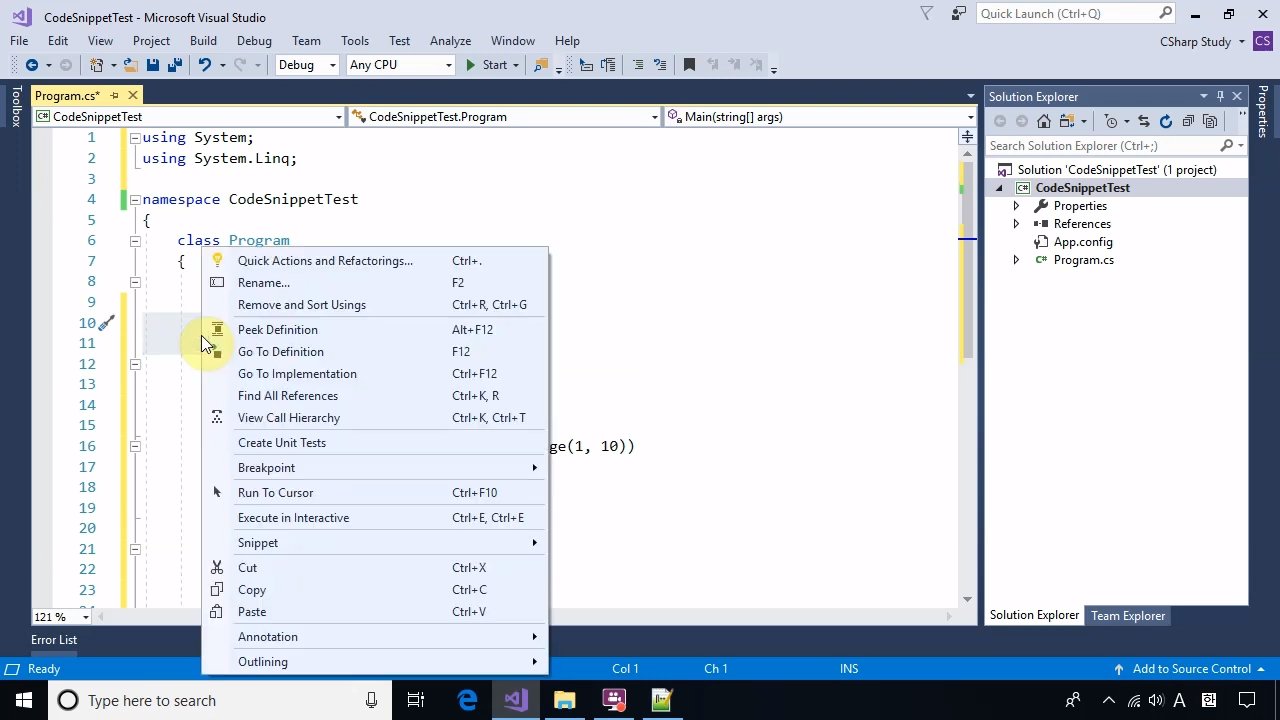Click the Find in Files toolbar icon
This screenshot has width=1280, height=720.
[x=540, y=65]
